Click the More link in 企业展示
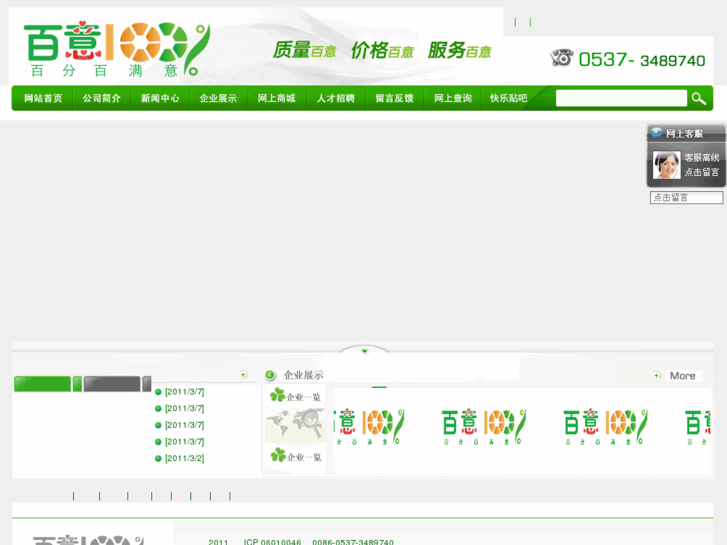This screenshot has height=545, width=727. point(682,376)
